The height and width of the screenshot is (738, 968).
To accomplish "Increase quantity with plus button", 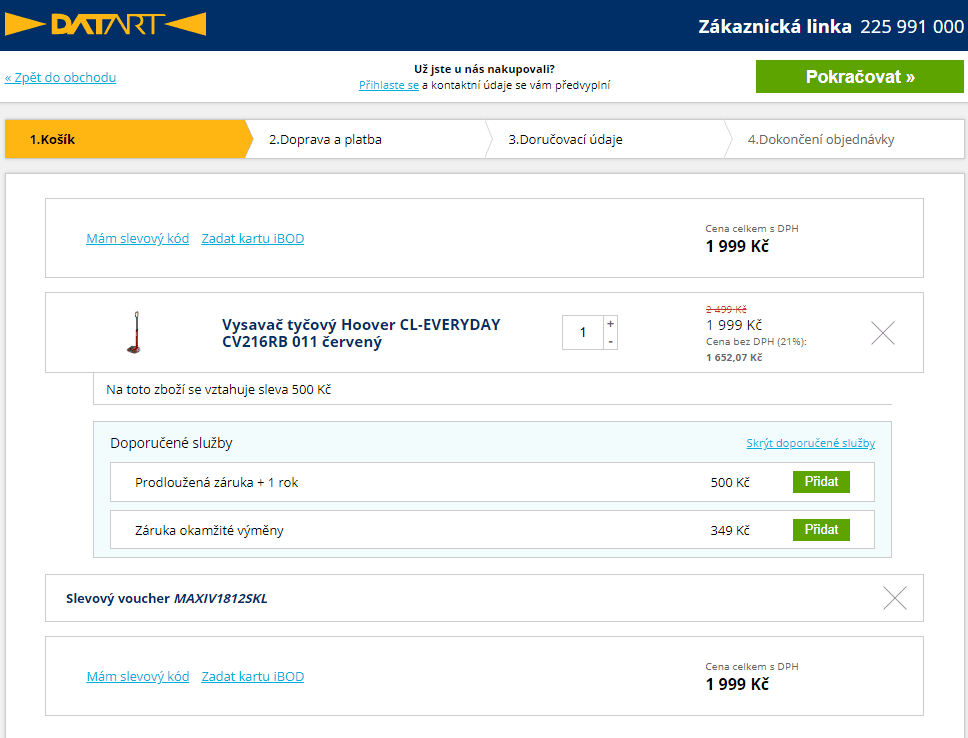I will click(611, 324).
